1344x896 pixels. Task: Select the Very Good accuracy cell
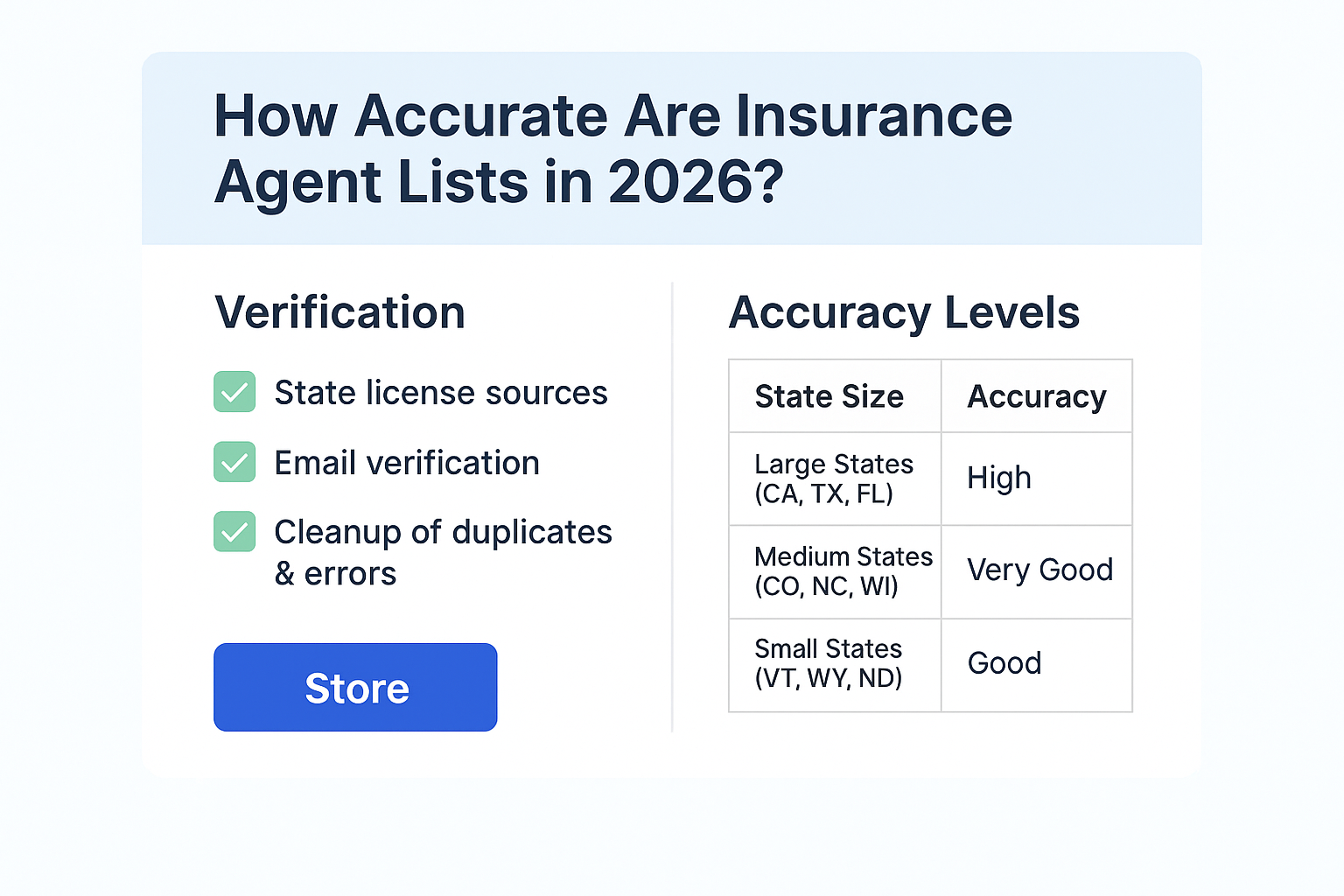click(1039, 570)
